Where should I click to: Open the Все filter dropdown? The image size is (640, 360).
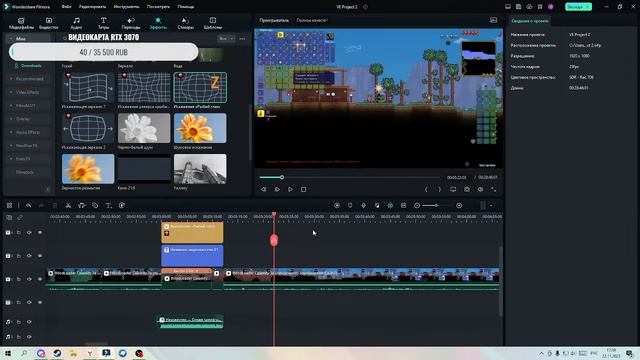[x=226, y=39]
